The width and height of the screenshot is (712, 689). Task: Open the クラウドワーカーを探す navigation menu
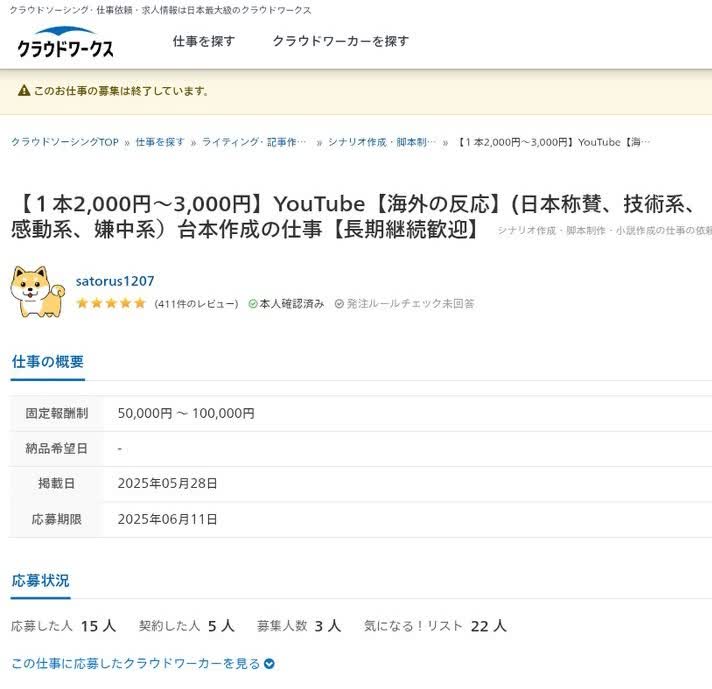pyautogui.click(x=340, y=41)
